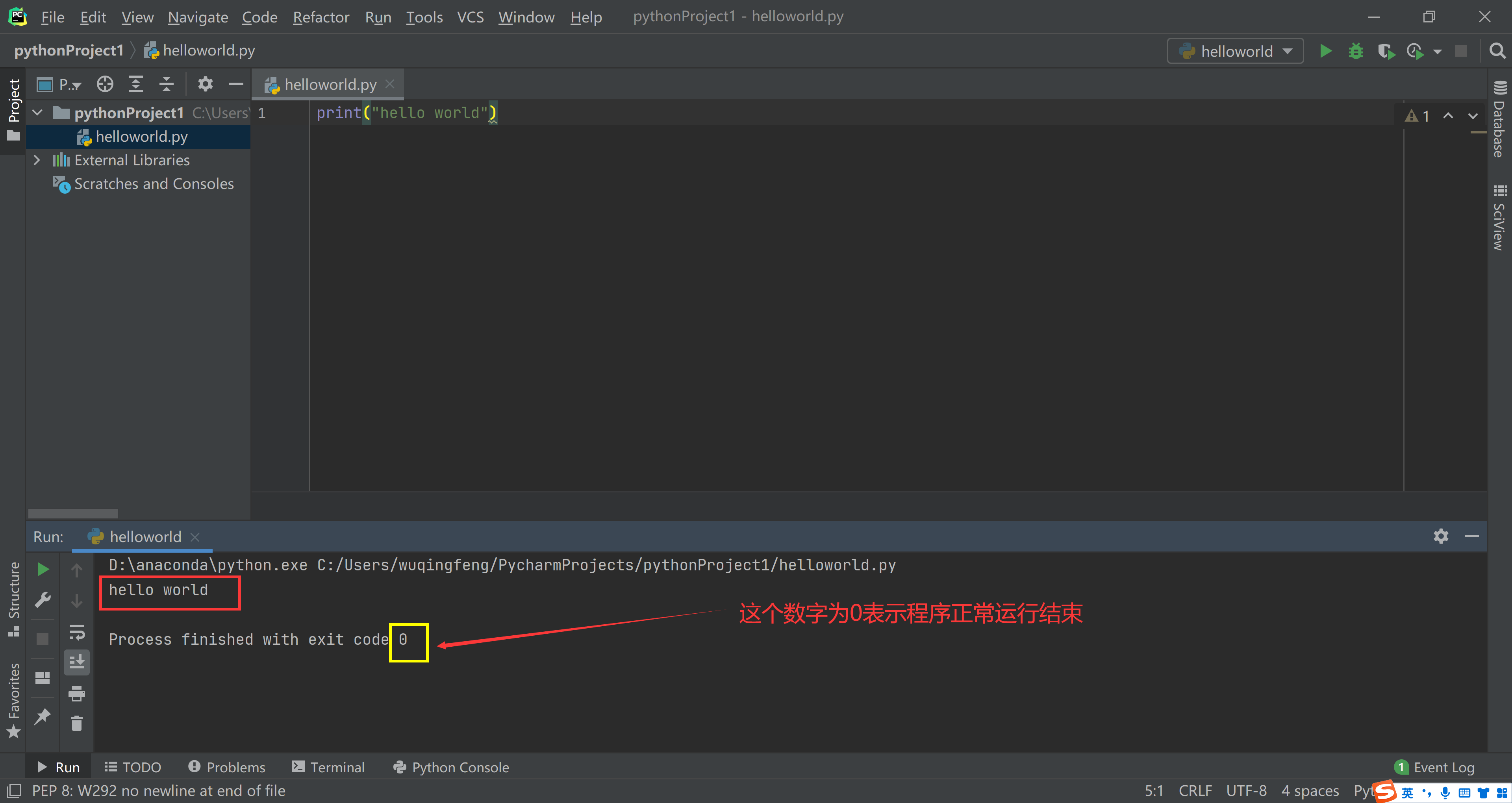Open the profile options dropdown arrow

[1437, 52]
